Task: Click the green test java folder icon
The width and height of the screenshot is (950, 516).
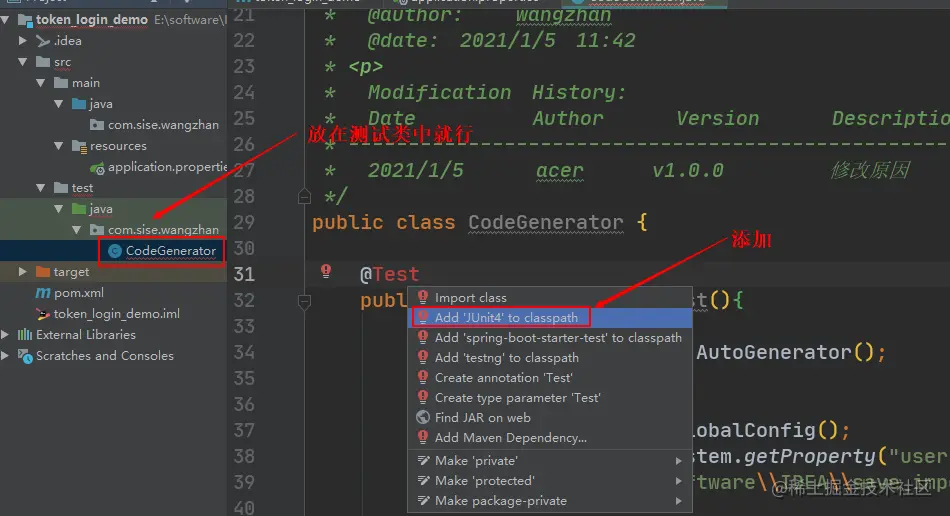Action: coord(79,209)
